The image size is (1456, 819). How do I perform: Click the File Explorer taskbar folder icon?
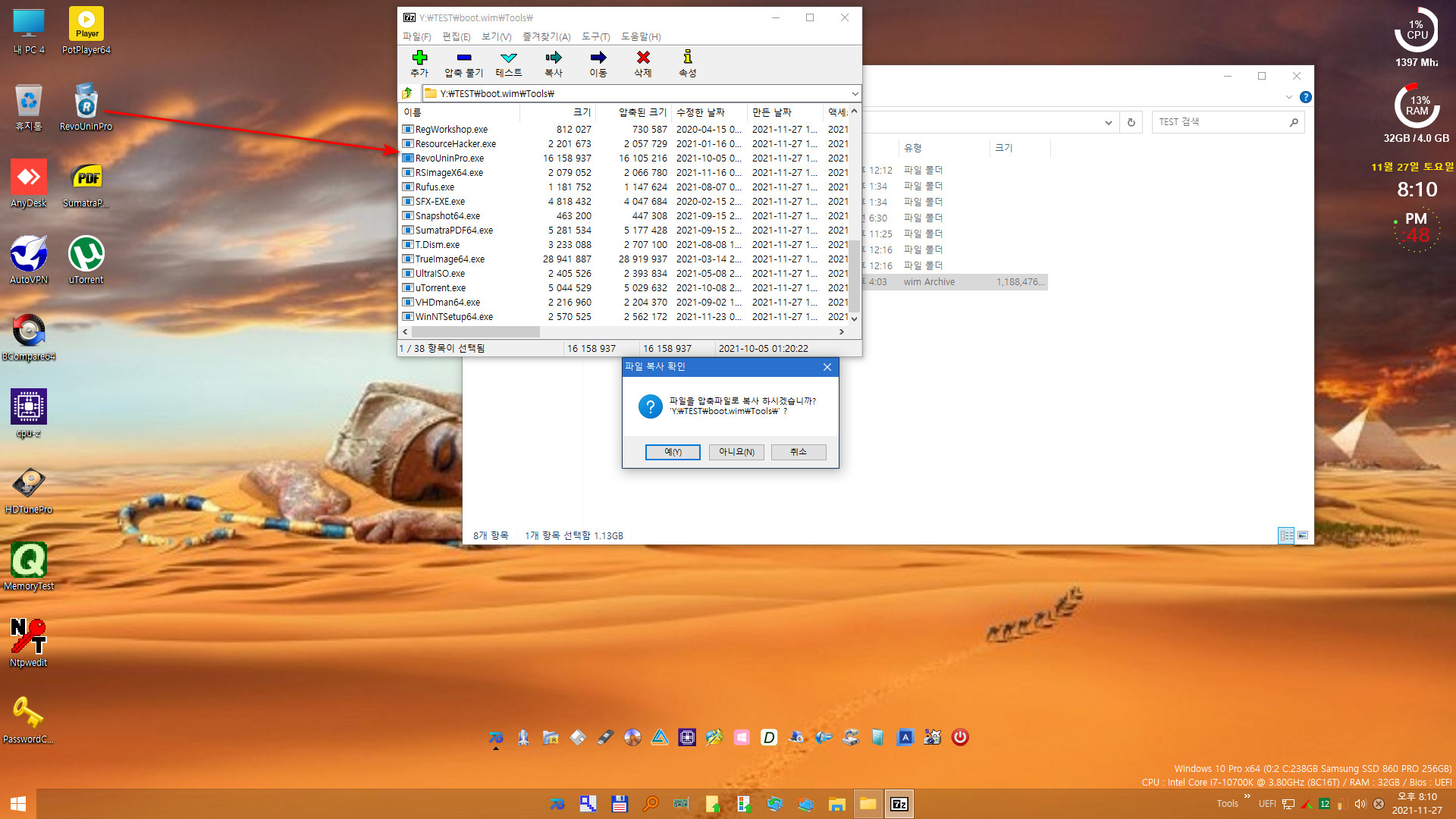[868, 804]
